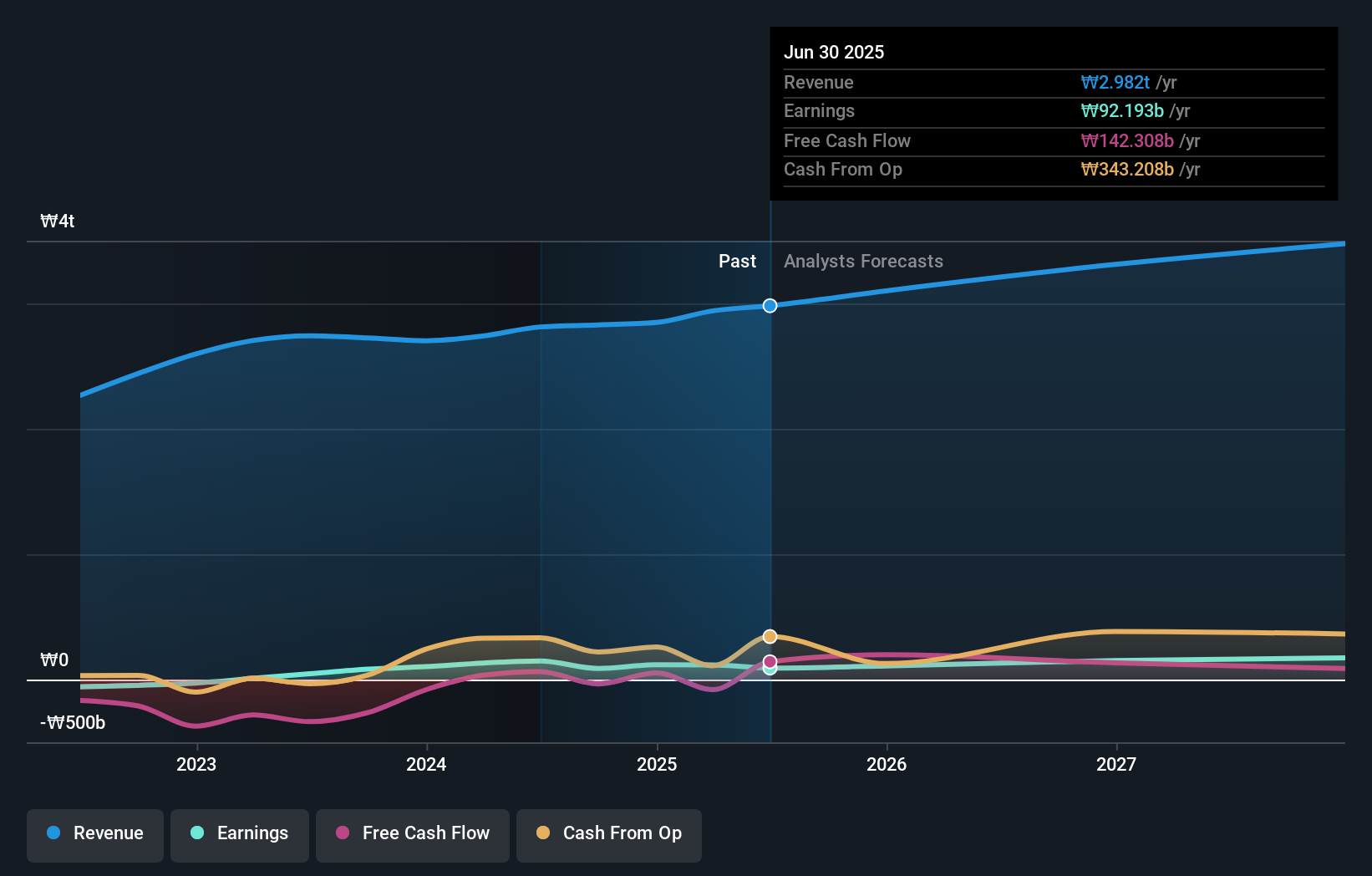The image size is (1372, 876).
Task: Toggle the Free Cash Flow legend dot
Action: [343, 833]
